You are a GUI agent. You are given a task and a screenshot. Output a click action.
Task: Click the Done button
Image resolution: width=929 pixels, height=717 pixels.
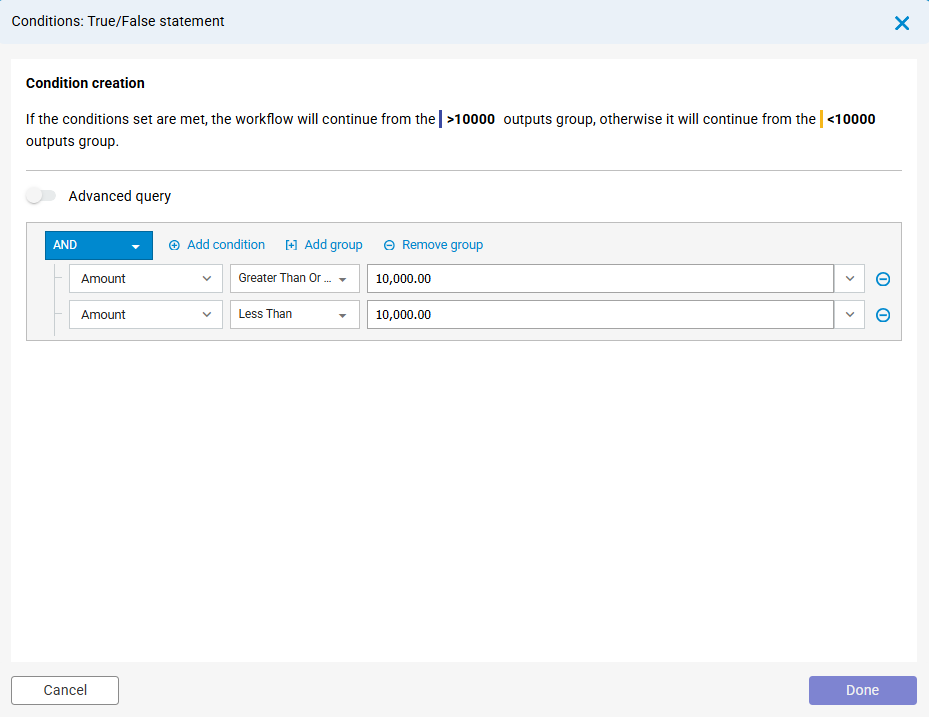tap(862, 690)
